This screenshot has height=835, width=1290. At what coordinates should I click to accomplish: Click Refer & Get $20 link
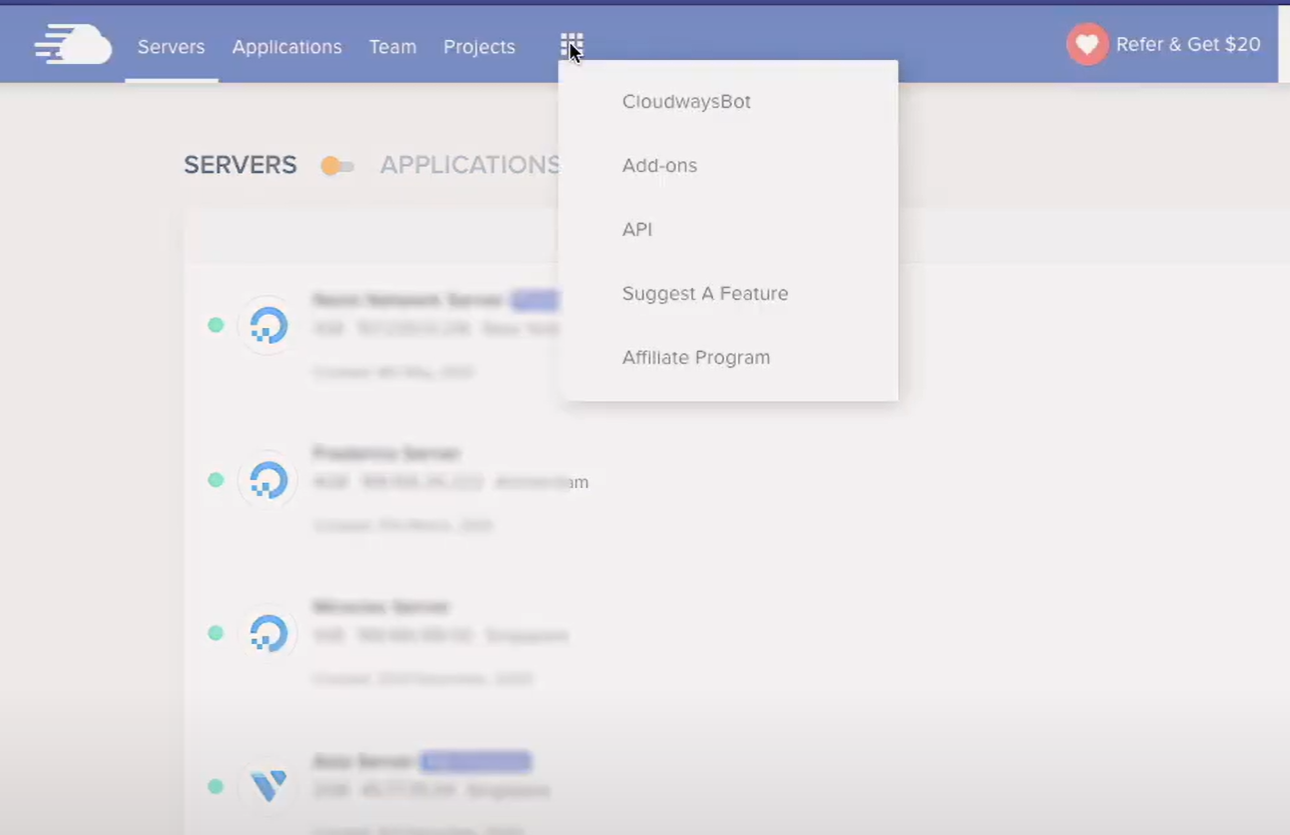click(x=1188, y=45)
